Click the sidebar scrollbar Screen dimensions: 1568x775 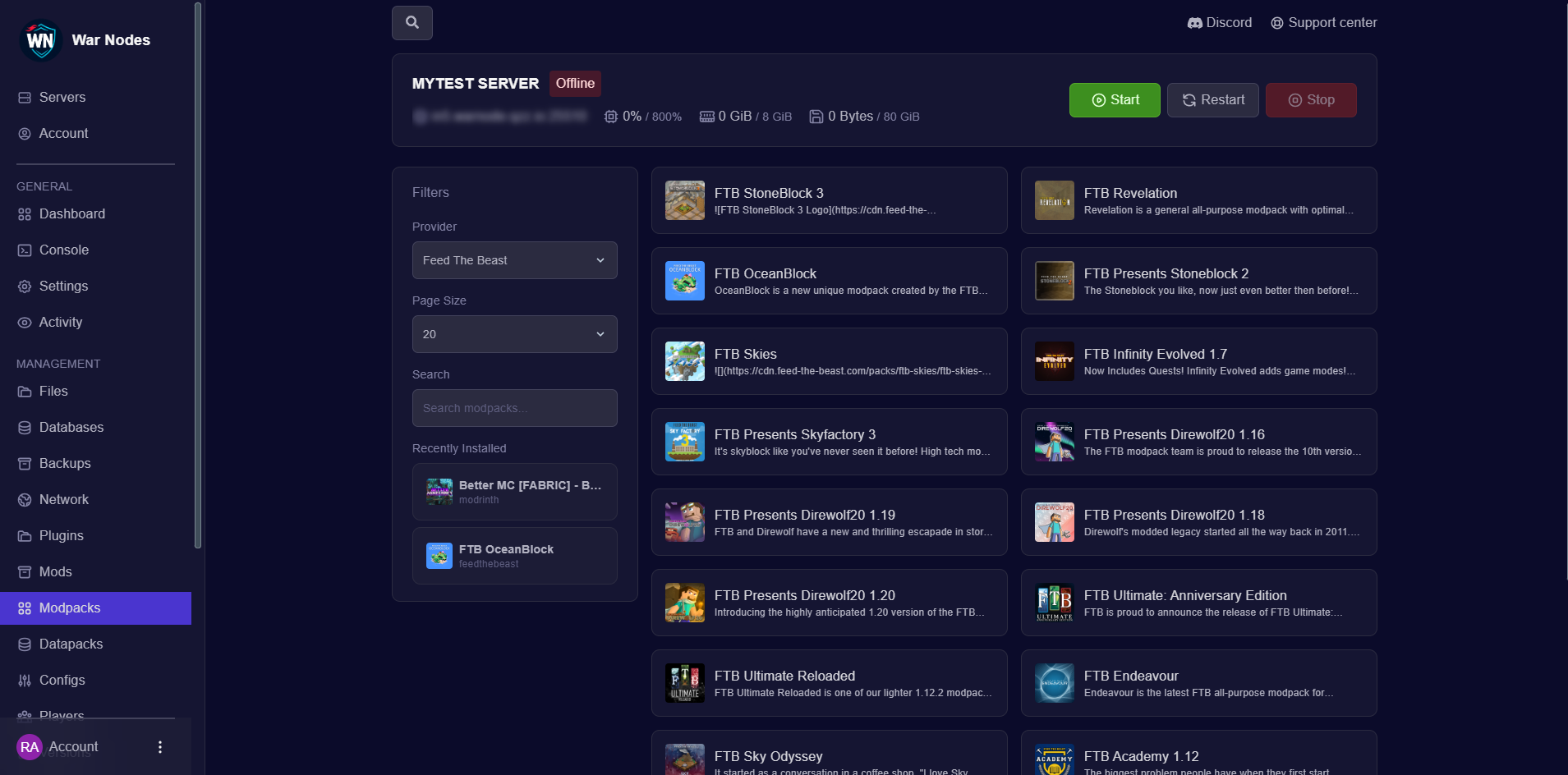[197, 275]
